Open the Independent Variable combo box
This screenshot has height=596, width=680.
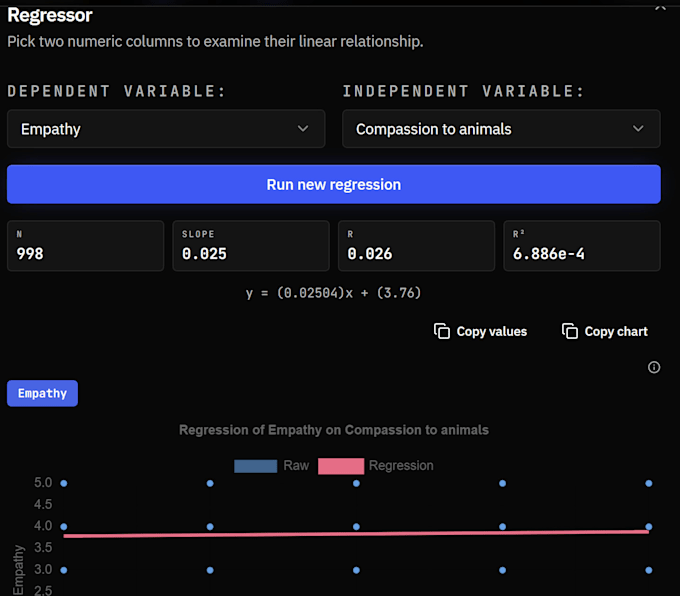coord(501,129)
